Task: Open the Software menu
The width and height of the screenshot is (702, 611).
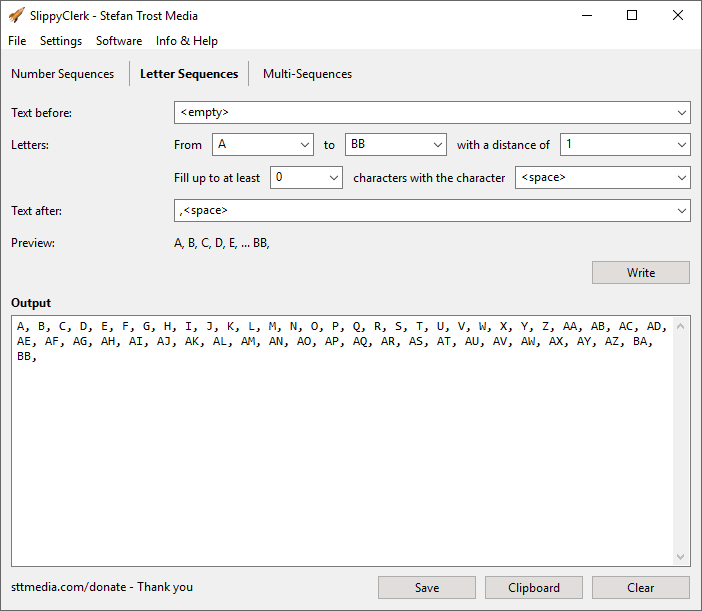Action: click(x=119, y=41)
